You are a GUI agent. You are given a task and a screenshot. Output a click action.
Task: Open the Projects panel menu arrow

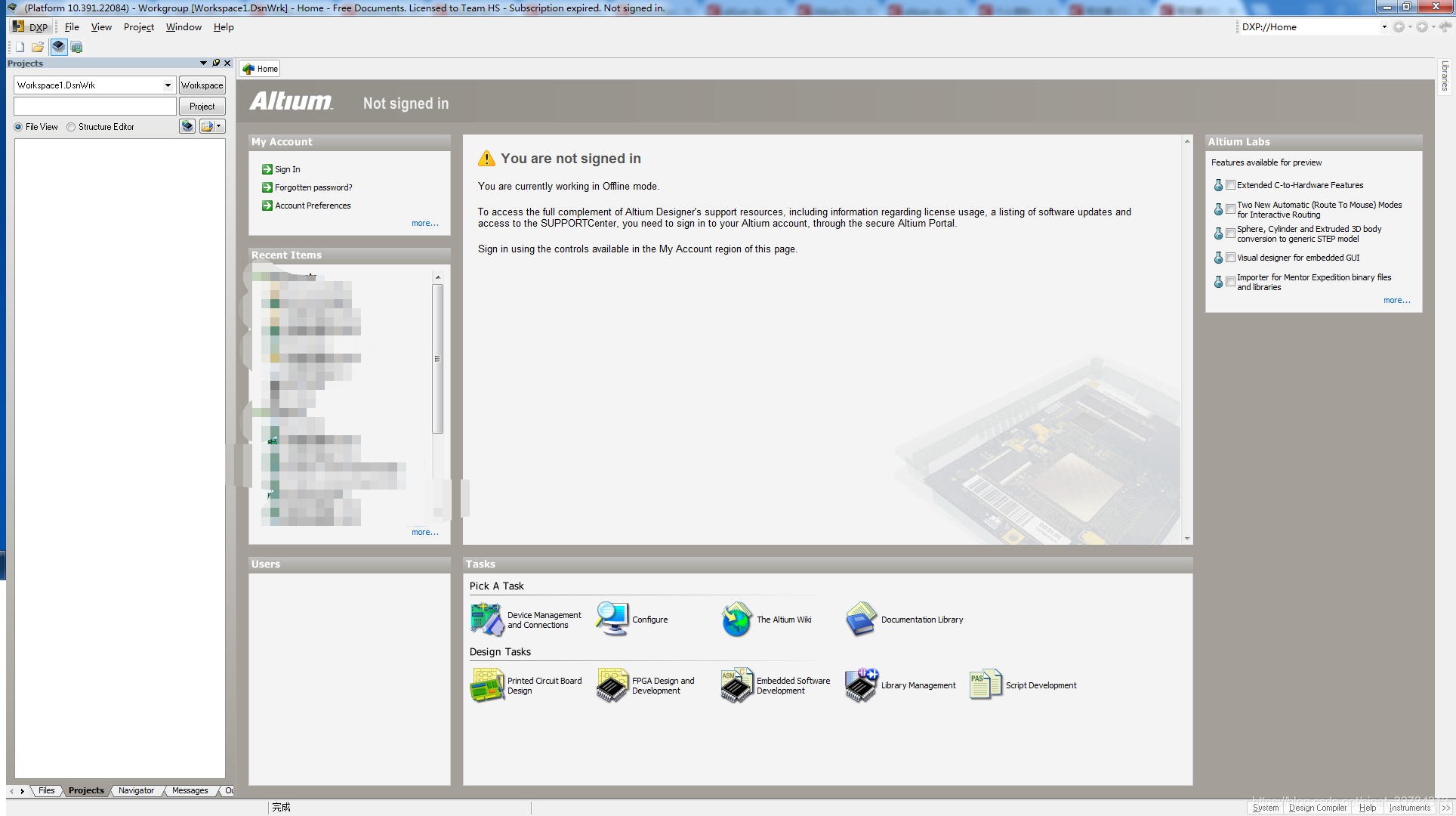(x=202, y=63)
